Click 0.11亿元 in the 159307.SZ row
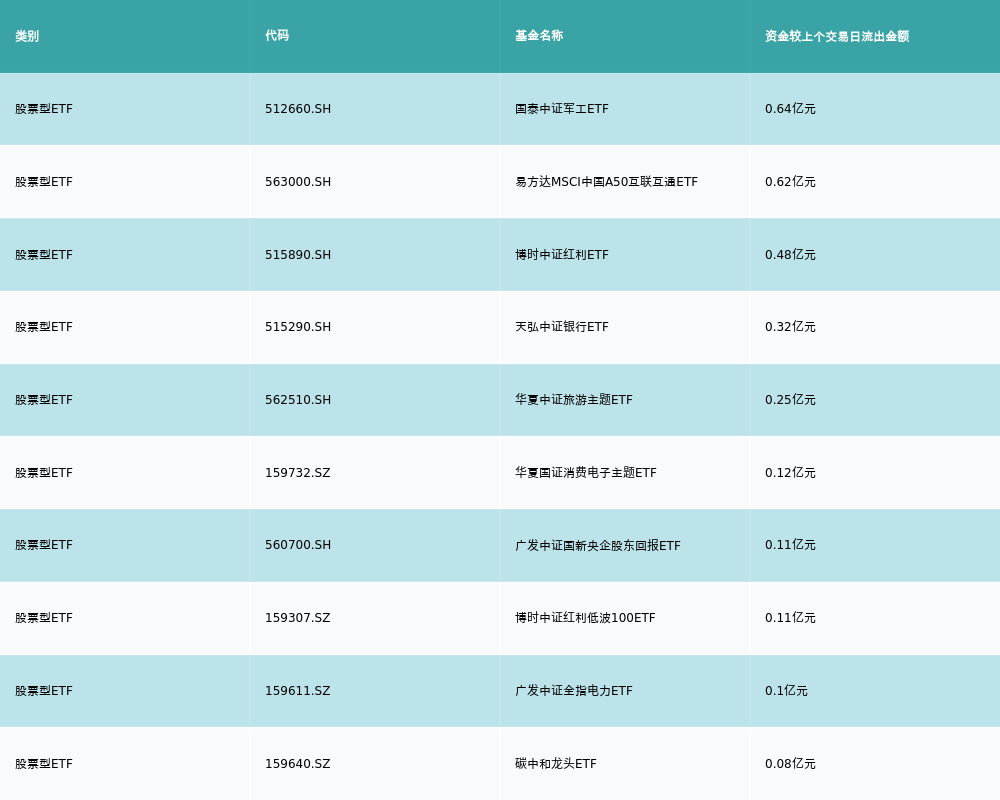Screen dimensions: 1000x800 coord(790,618)
